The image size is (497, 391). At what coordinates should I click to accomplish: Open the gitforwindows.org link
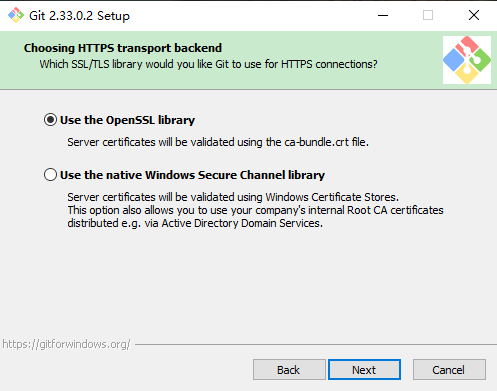pos(66,344)
